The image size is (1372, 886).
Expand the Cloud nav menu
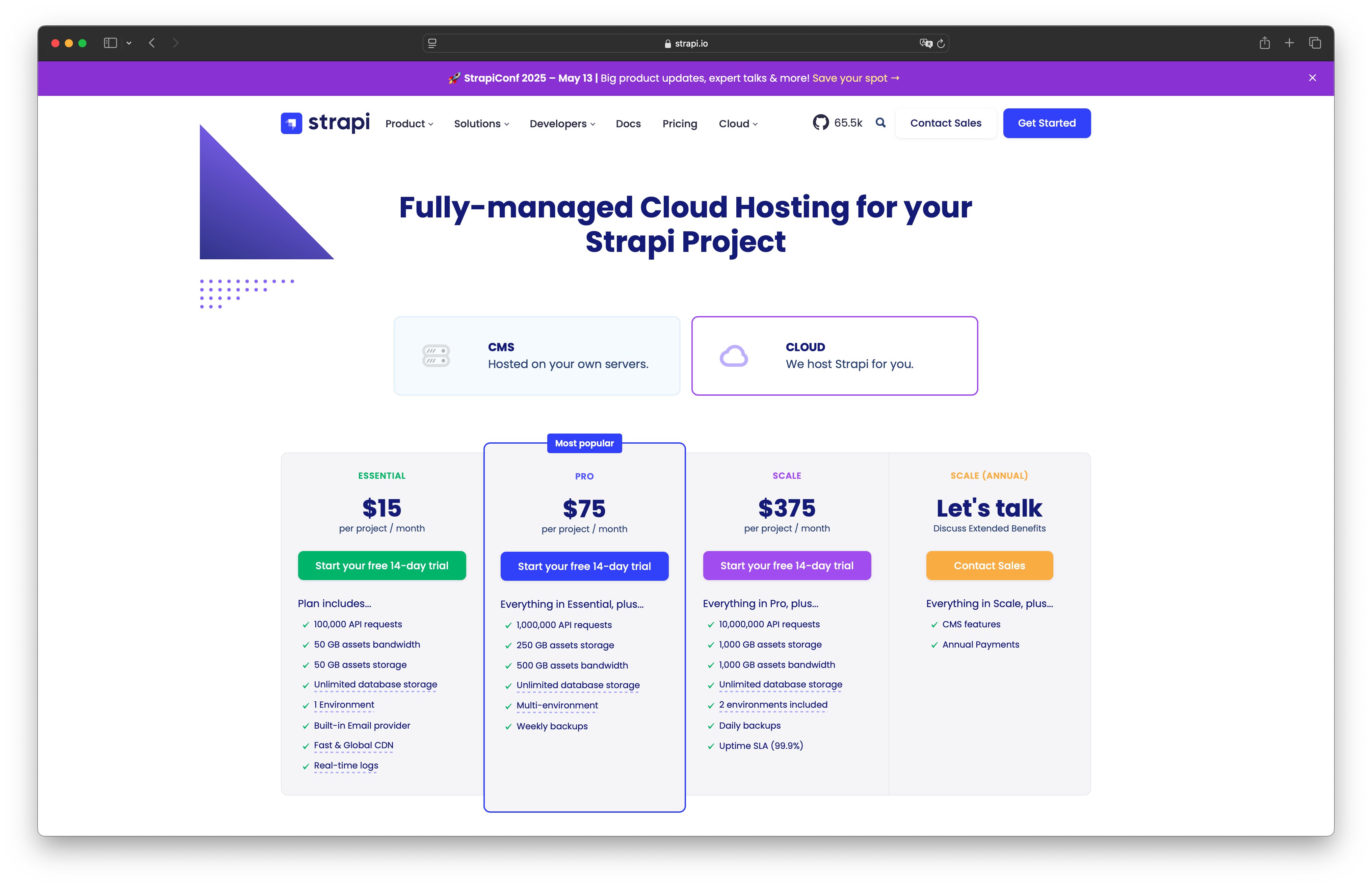tap(738, 124)
